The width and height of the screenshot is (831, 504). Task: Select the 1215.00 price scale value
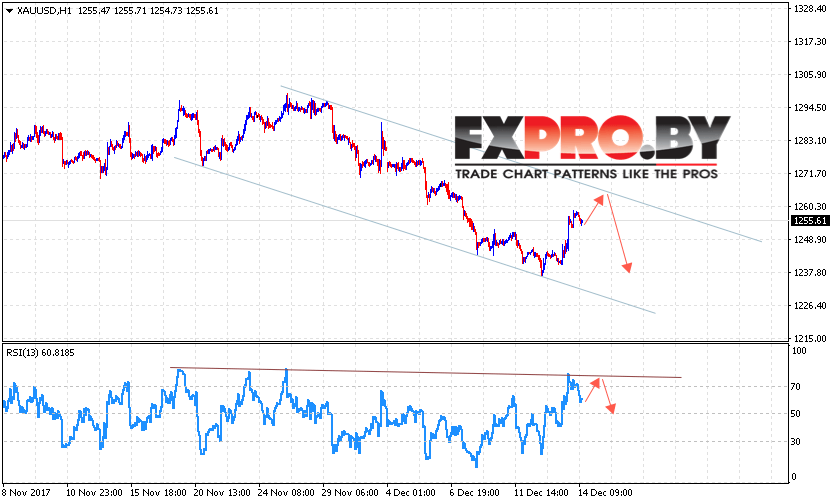click(x=810, y=338)
